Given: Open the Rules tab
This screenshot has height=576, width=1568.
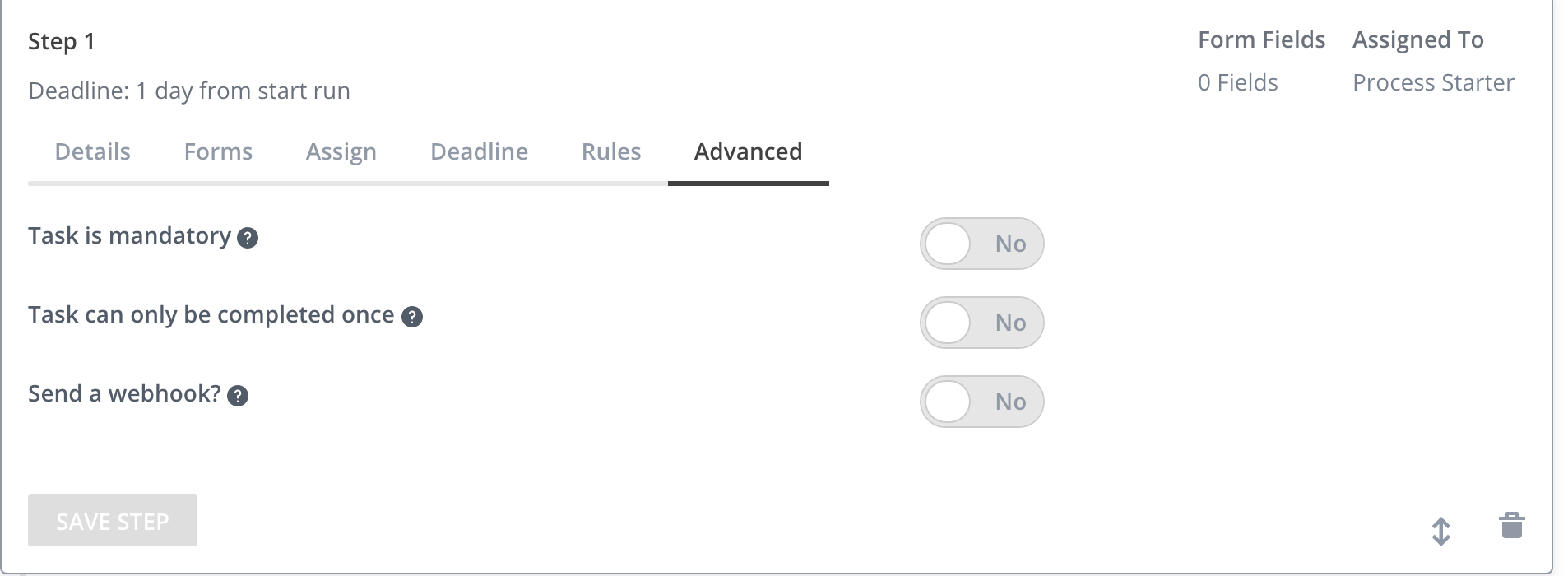Looking at the screenshot, I should (x=610, y=151).
